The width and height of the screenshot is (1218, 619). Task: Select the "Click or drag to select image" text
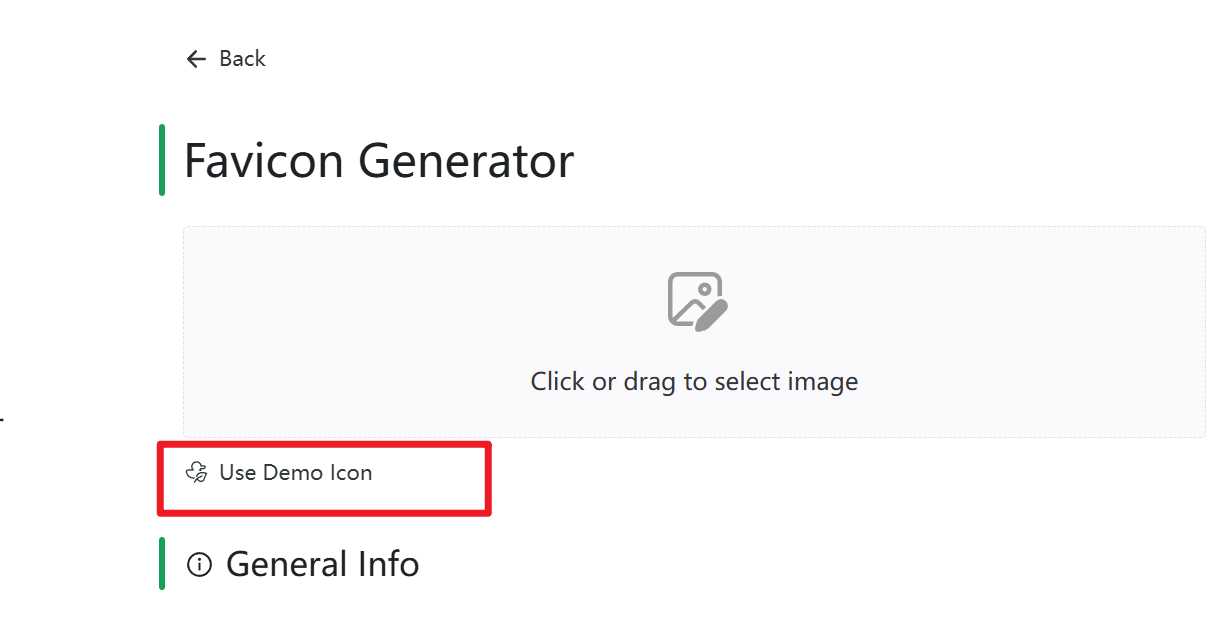click(x=694, y=381)
